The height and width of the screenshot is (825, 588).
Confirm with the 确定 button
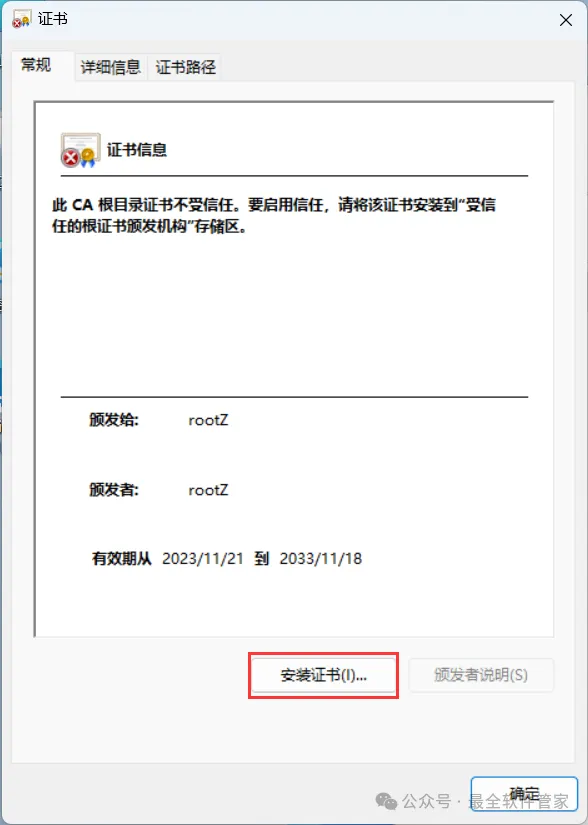[524, 794]
